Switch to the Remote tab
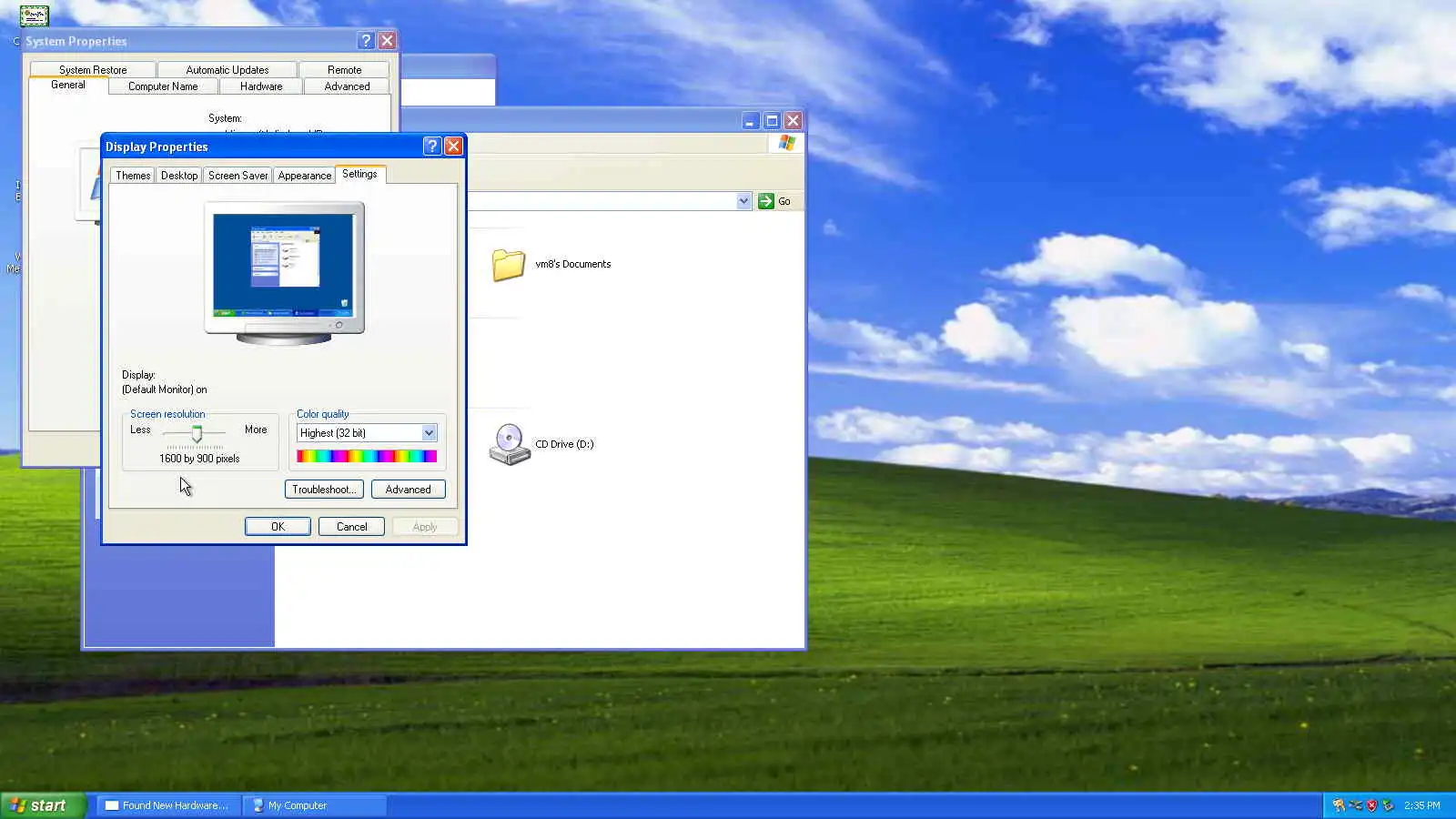Screen dimensions: 1456x819 (344, 69)
